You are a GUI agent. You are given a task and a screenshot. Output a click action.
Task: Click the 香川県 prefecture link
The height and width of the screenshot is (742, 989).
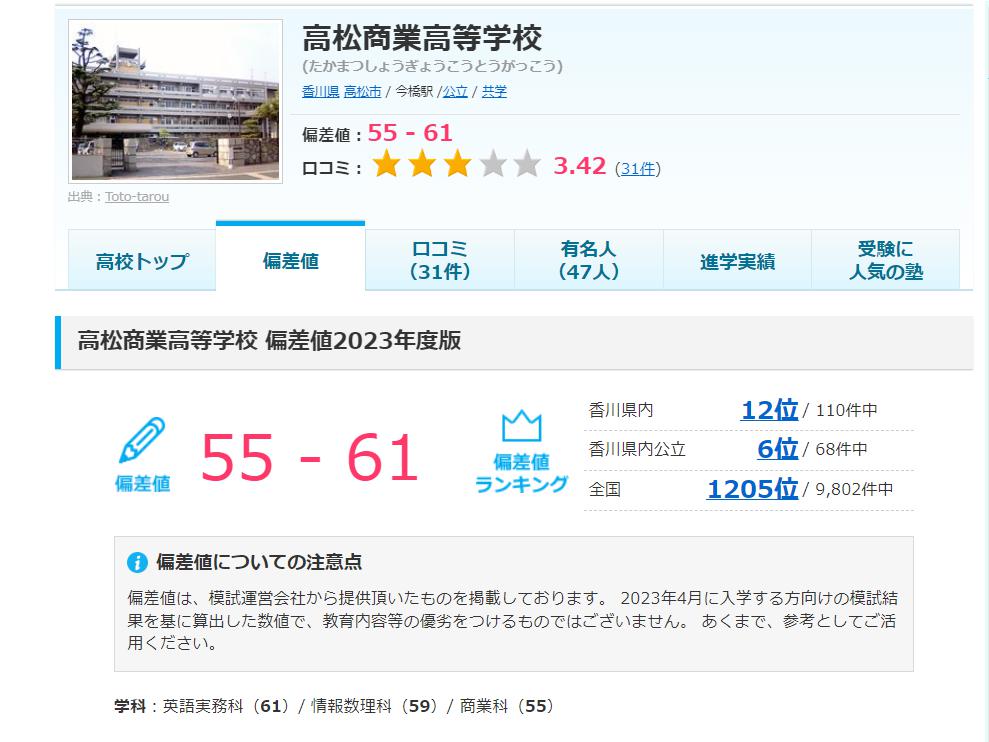(x=320, y=92)
